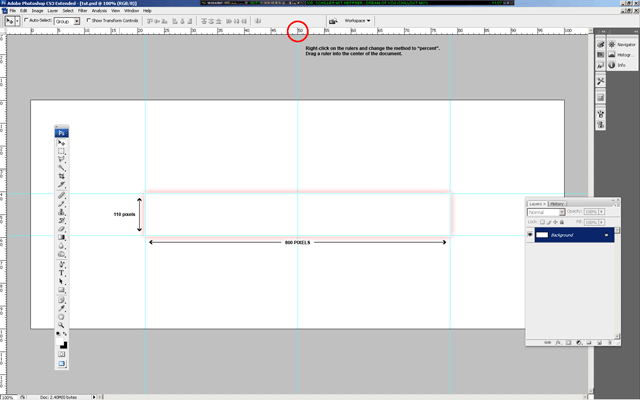Open the Workspace dropdown

[x=357, y=20]
